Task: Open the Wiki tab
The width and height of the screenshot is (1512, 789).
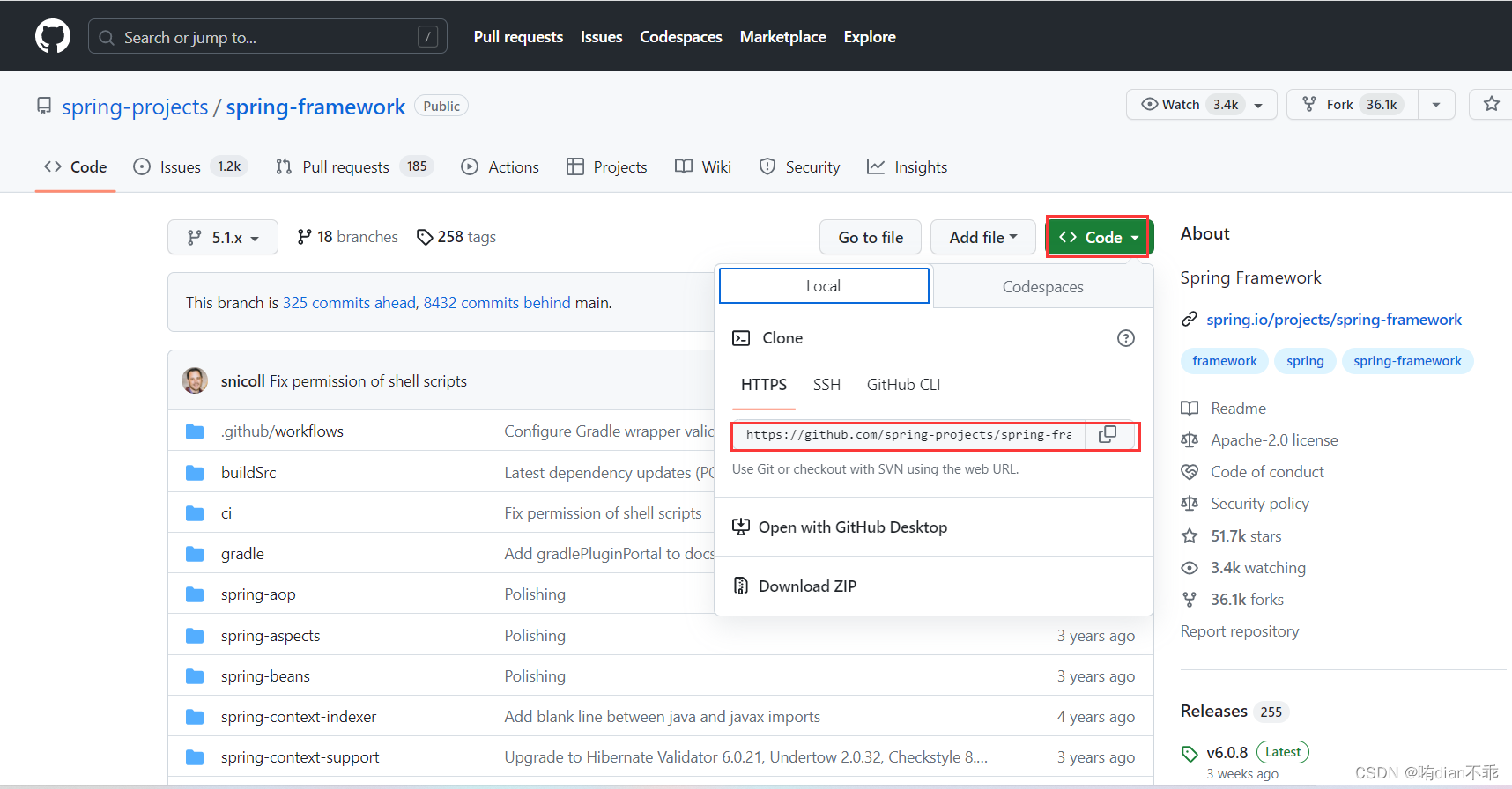Action: click(703, 166)
